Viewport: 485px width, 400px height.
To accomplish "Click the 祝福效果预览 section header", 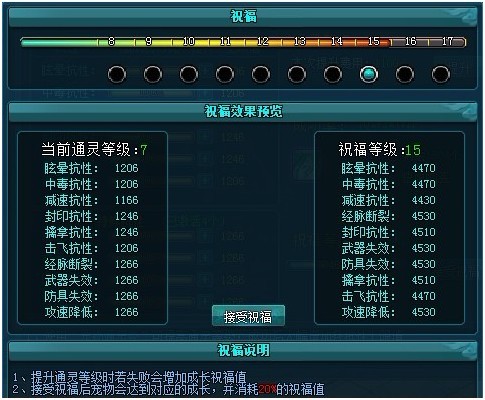I will [x=243, y=112].
